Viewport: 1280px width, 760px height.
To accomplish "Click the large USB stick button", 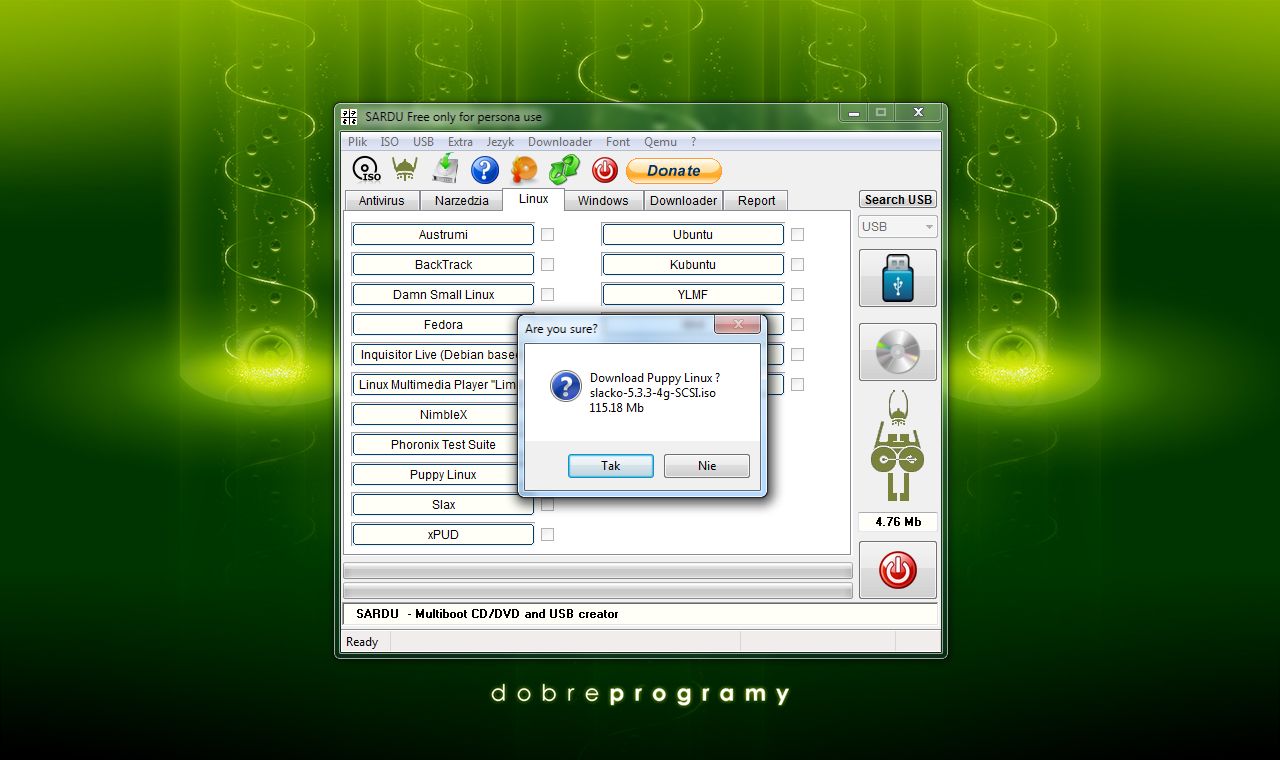I will [x=898, y=277].
